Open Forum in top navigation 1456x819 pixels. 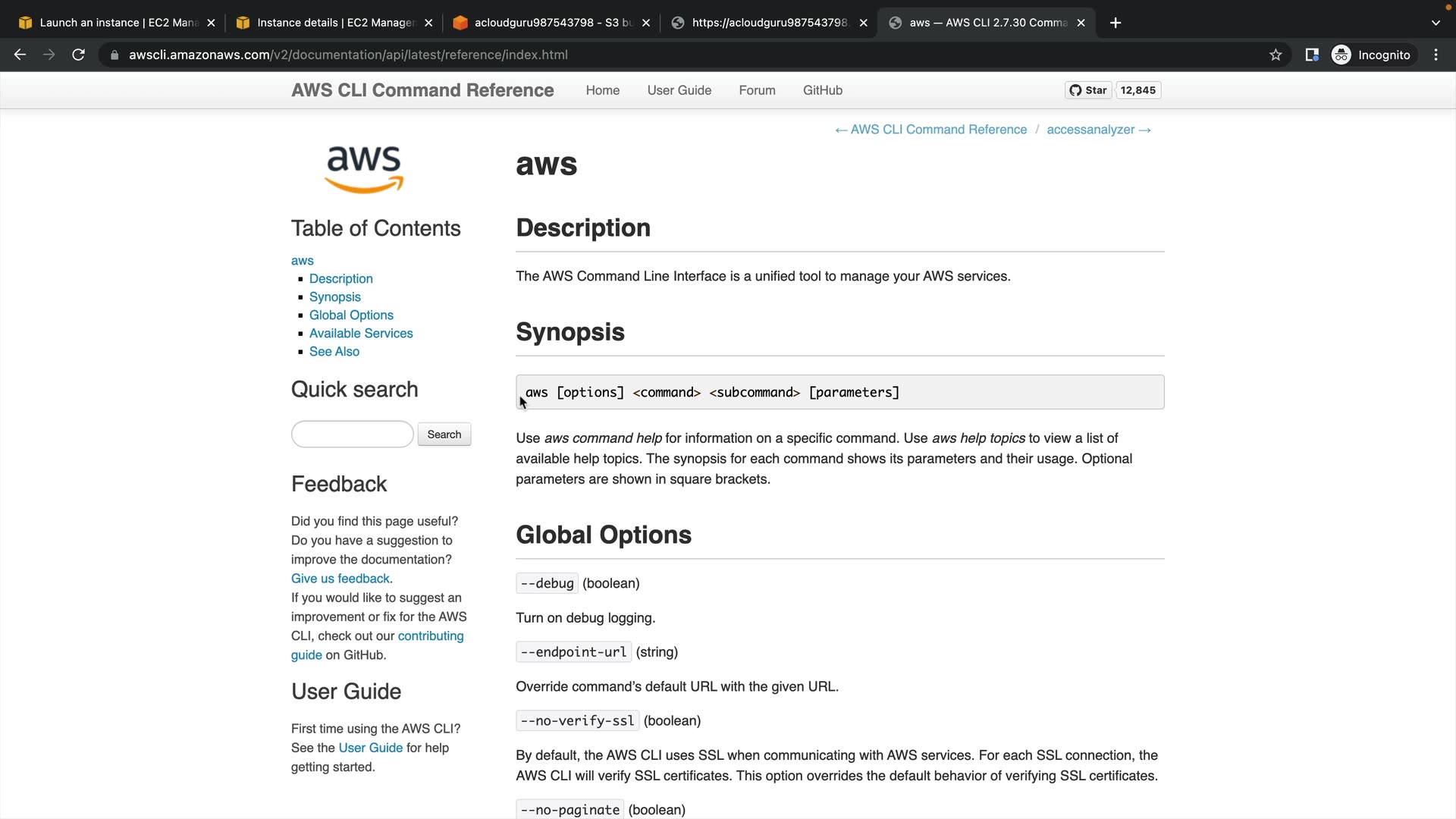click(757, 90)
